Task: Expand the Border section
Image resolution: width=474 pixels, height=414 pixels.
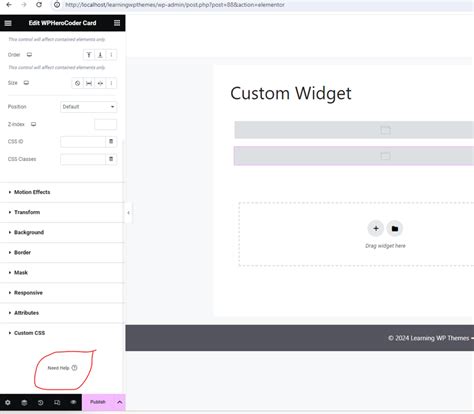Action: [62, 252]
